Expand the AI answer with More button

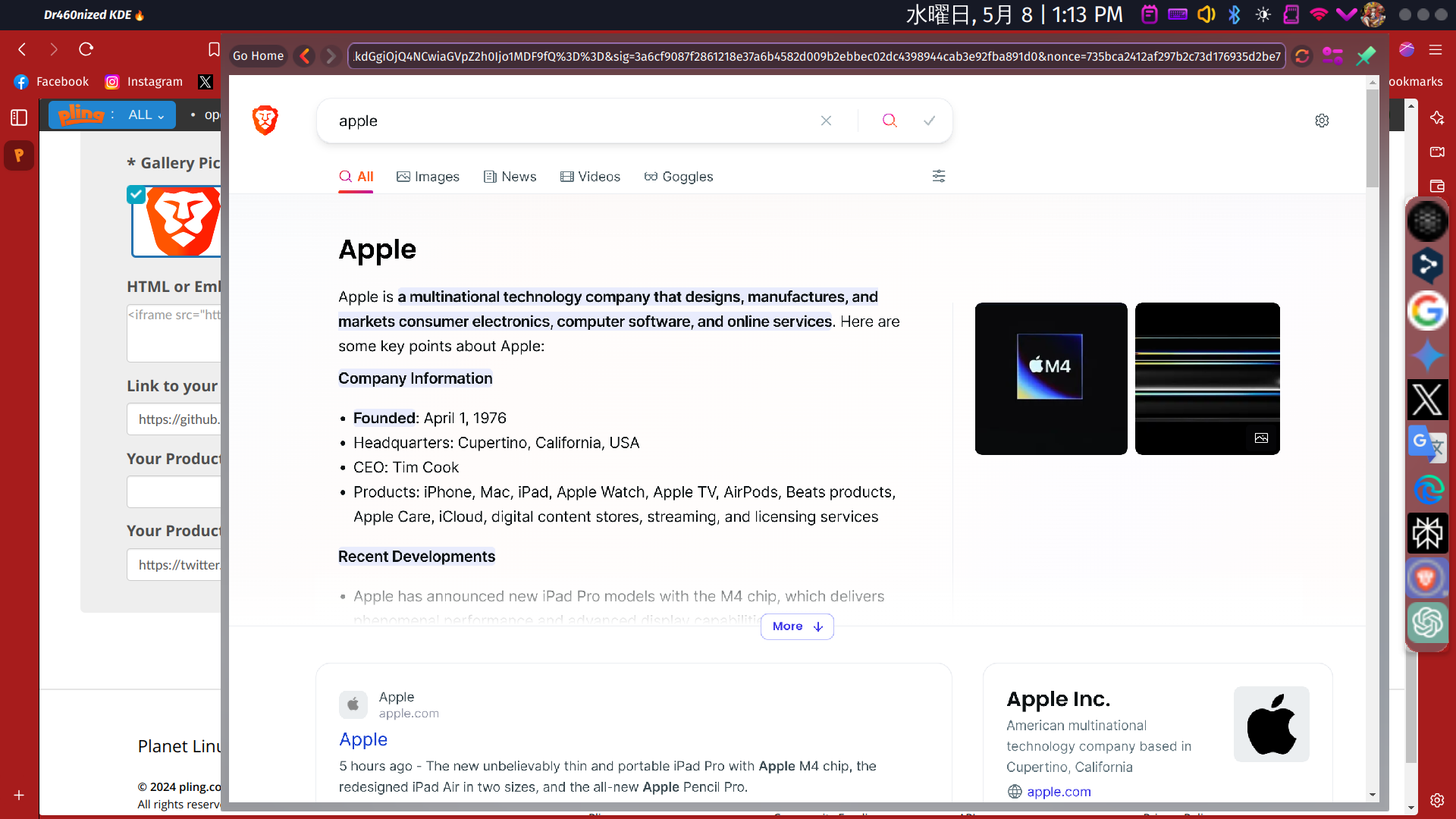[x=797, y=626]
